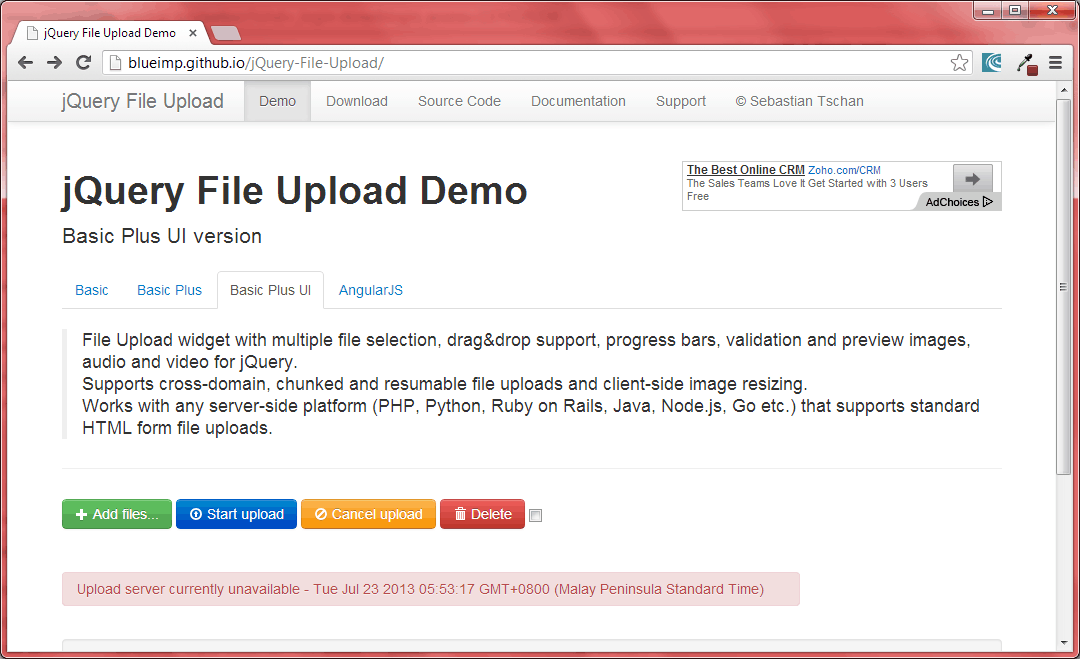Open the Documentation menu item
Image resolution: width=1080 pixels, height=659 pixels.
(578, 101)
